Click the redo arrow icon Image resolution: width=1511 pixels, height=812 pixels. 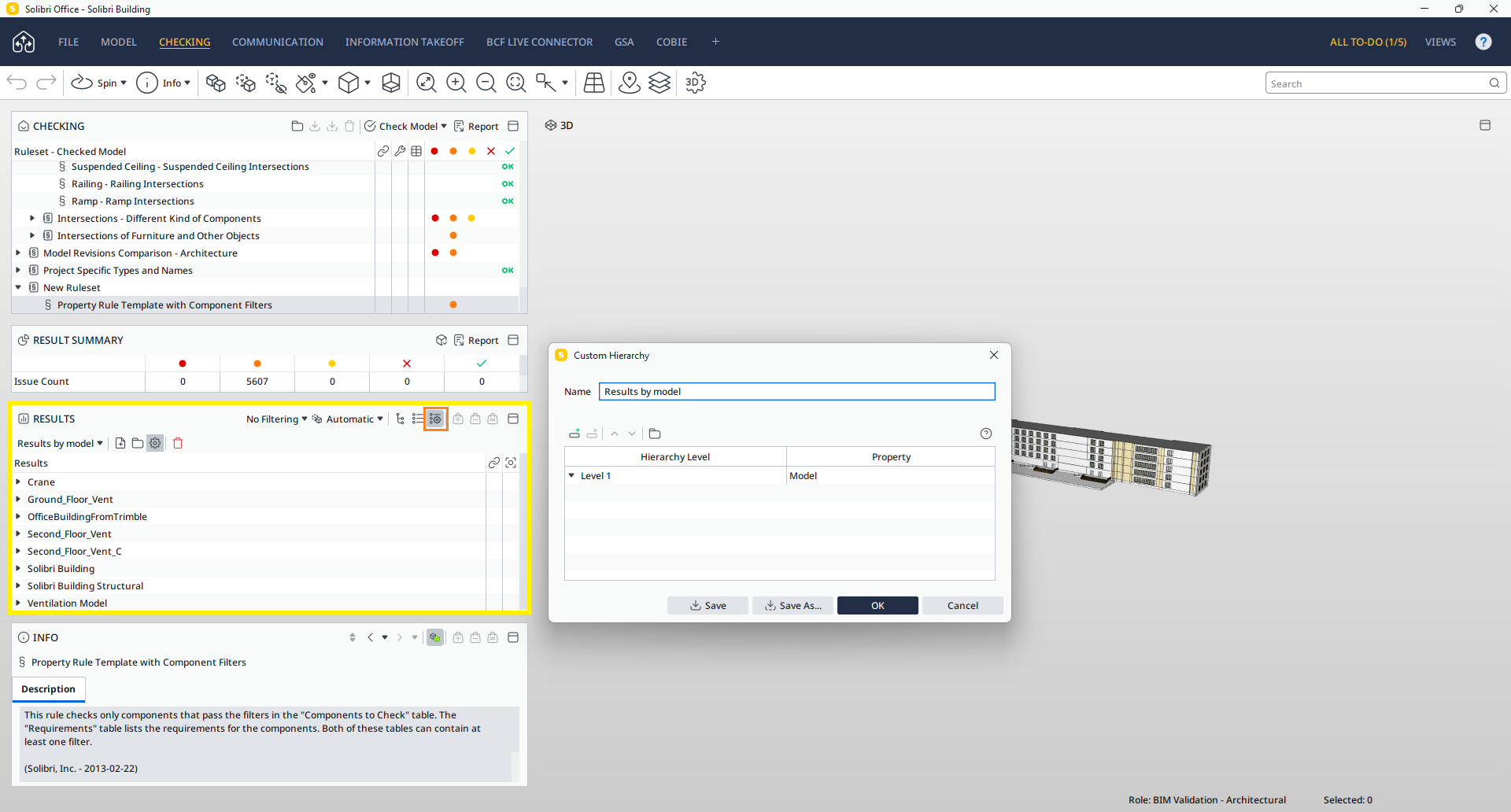tap(46, 83)
